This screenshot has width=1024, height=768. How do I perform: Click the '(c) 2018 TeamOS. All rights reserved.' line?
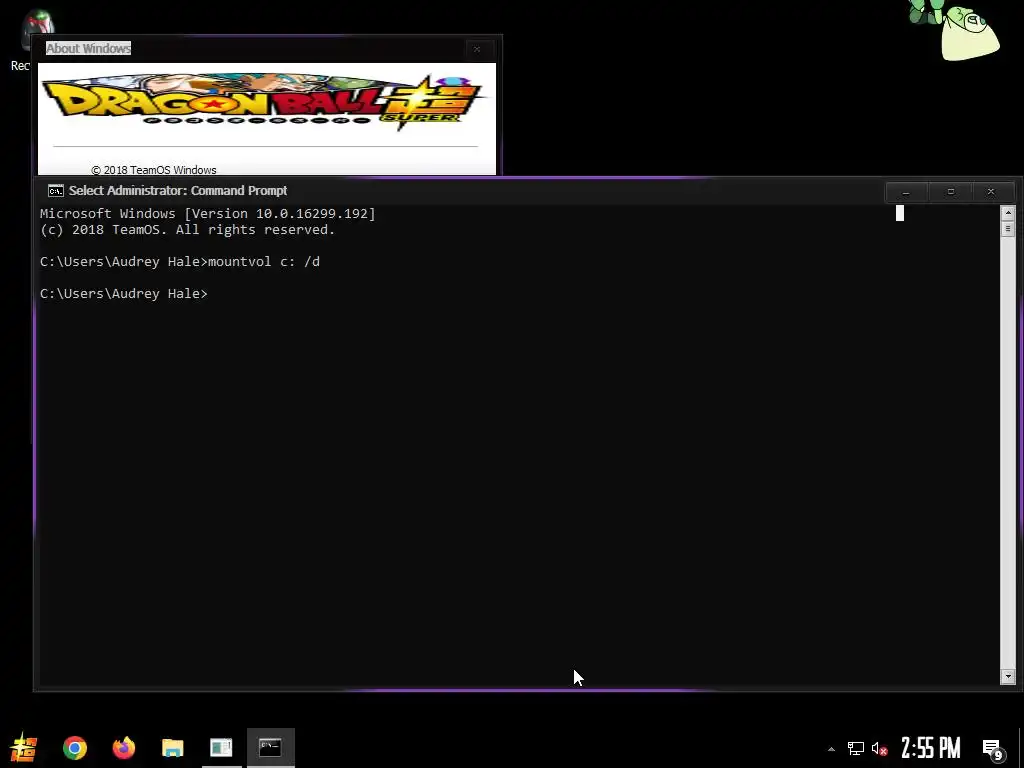[187, 230]
